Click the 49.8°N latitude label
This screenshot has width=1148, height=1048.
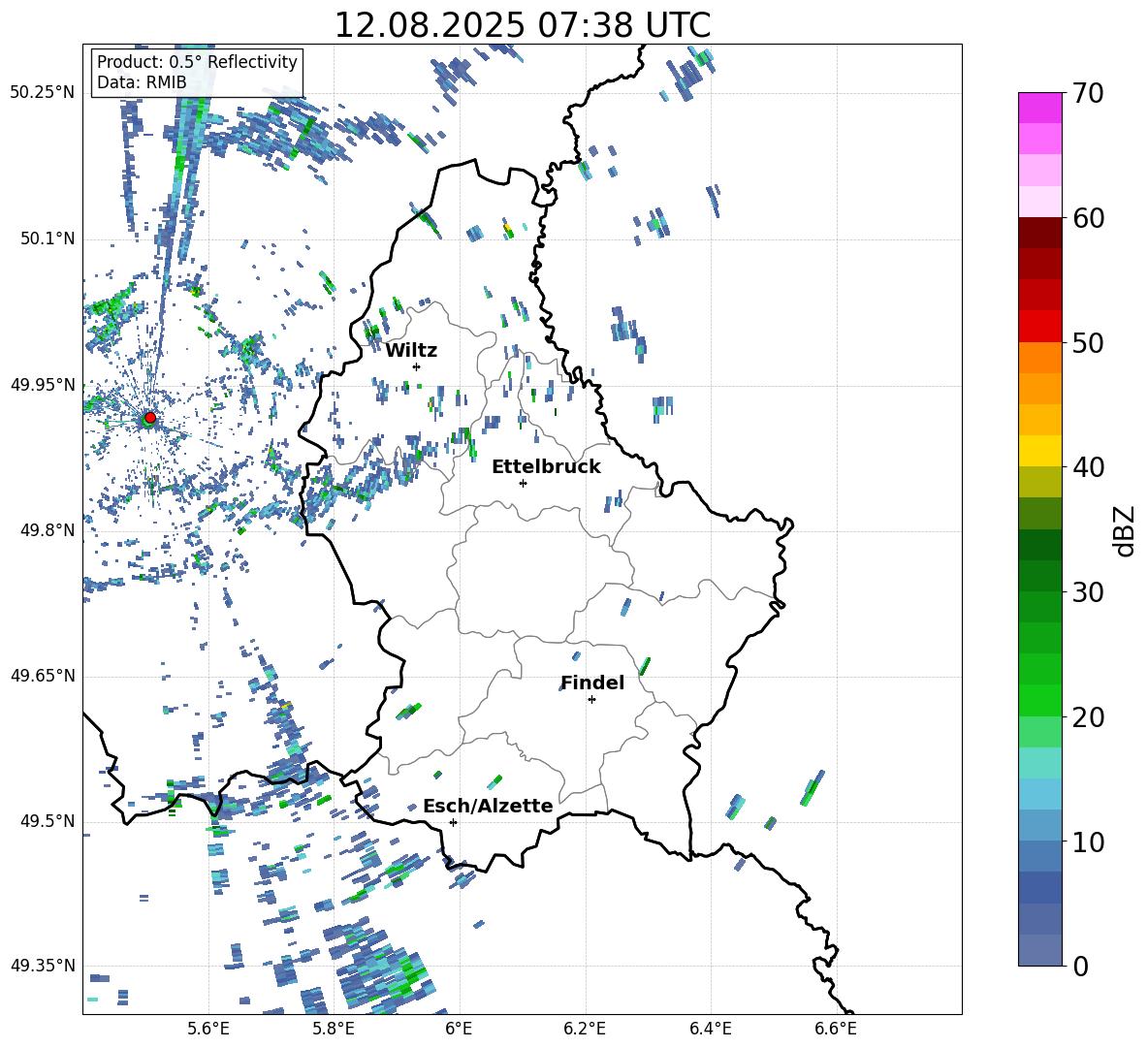pos(48,530)
